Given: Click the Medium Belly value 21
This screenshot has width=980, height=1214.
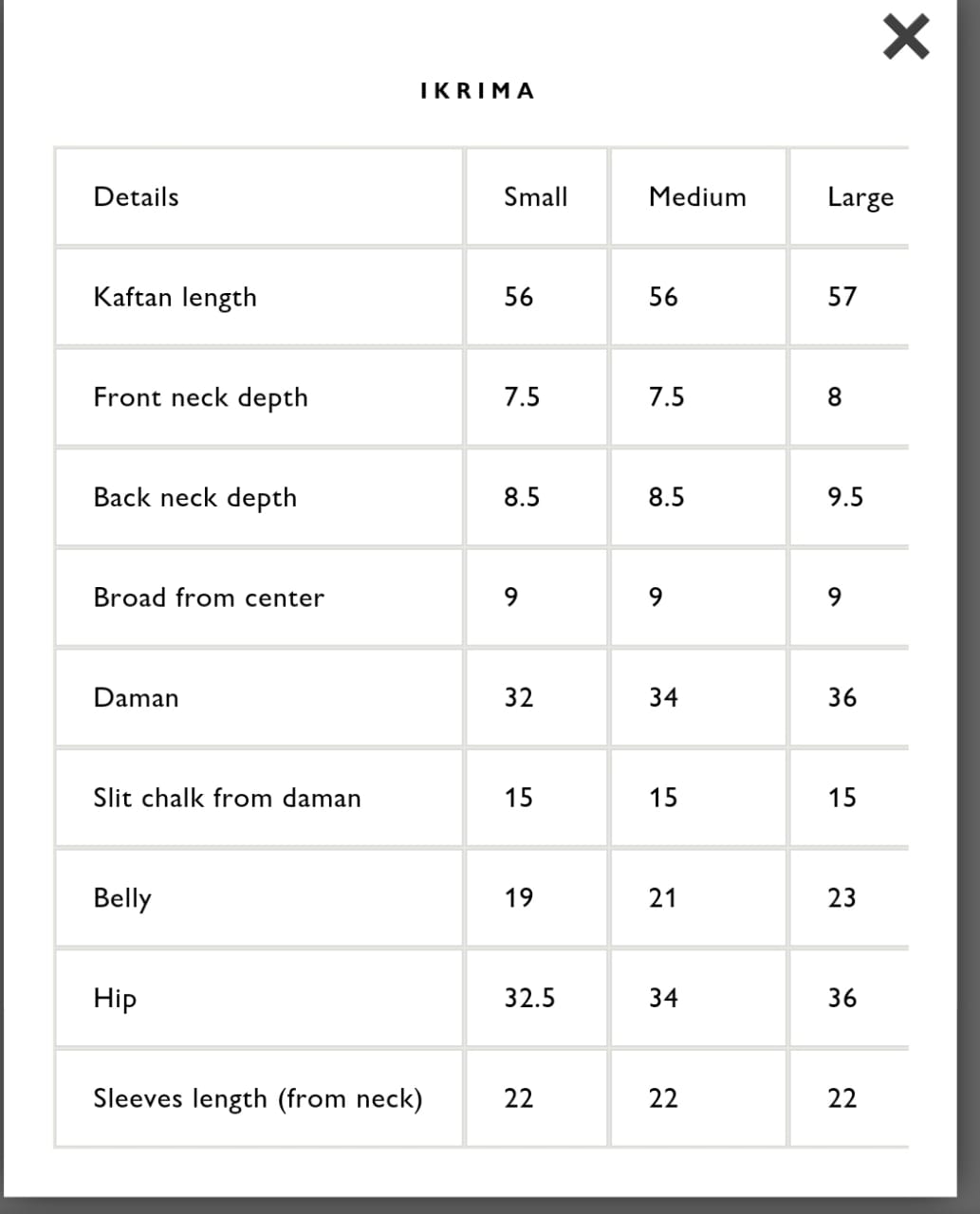Looking at the screenshot, I should coord(662,897).
